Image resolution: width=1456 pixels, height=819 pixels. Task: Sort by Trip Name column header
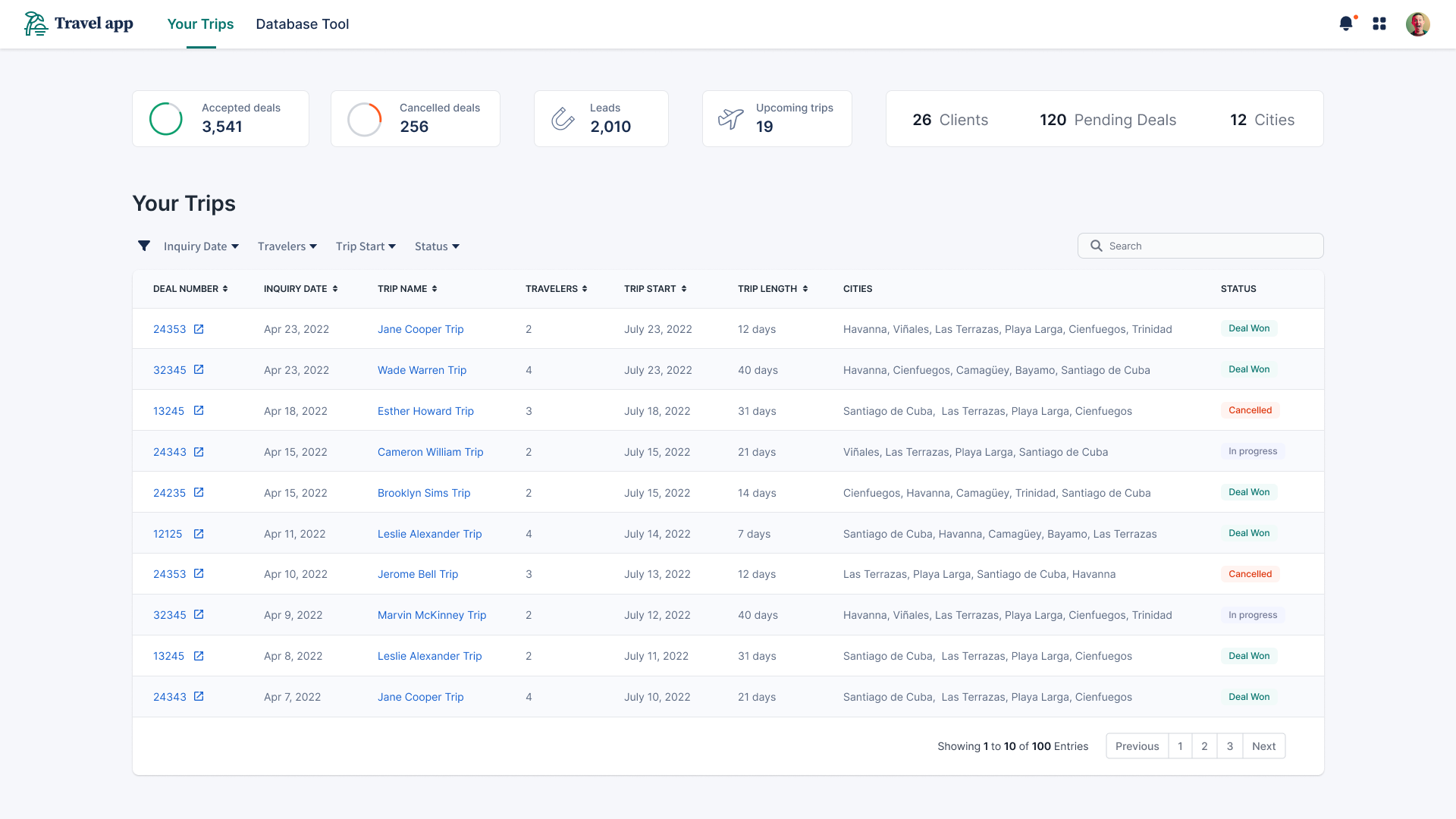407,289
